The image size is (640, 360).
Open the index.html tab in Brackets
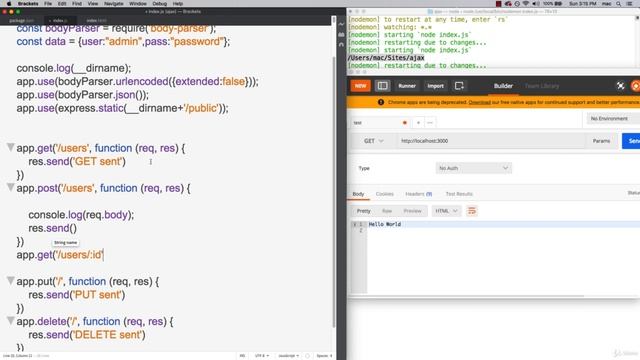(96, 20)
